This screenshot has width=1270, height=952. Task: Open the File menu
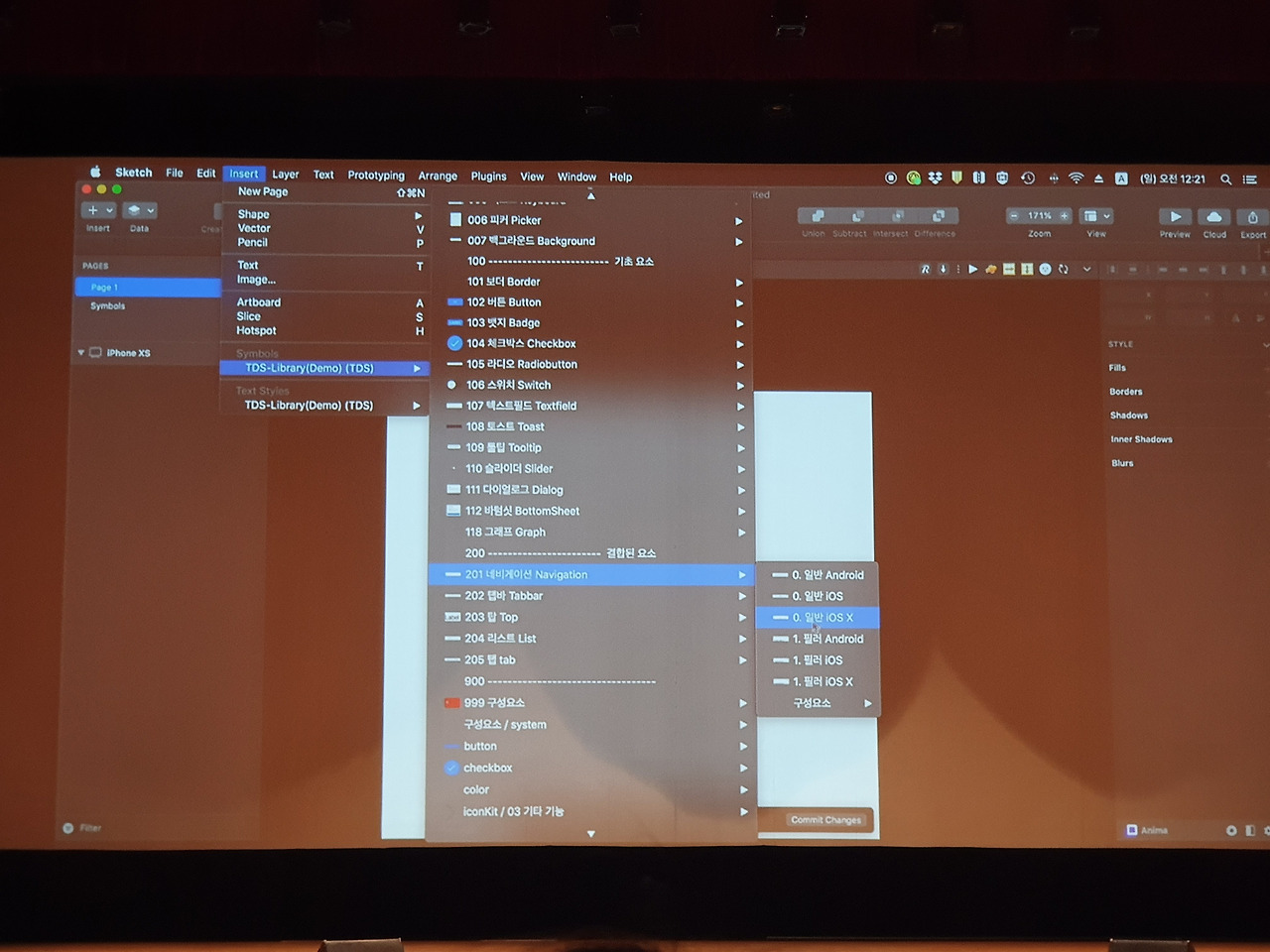pyautogui.click(x=175, y=173)
